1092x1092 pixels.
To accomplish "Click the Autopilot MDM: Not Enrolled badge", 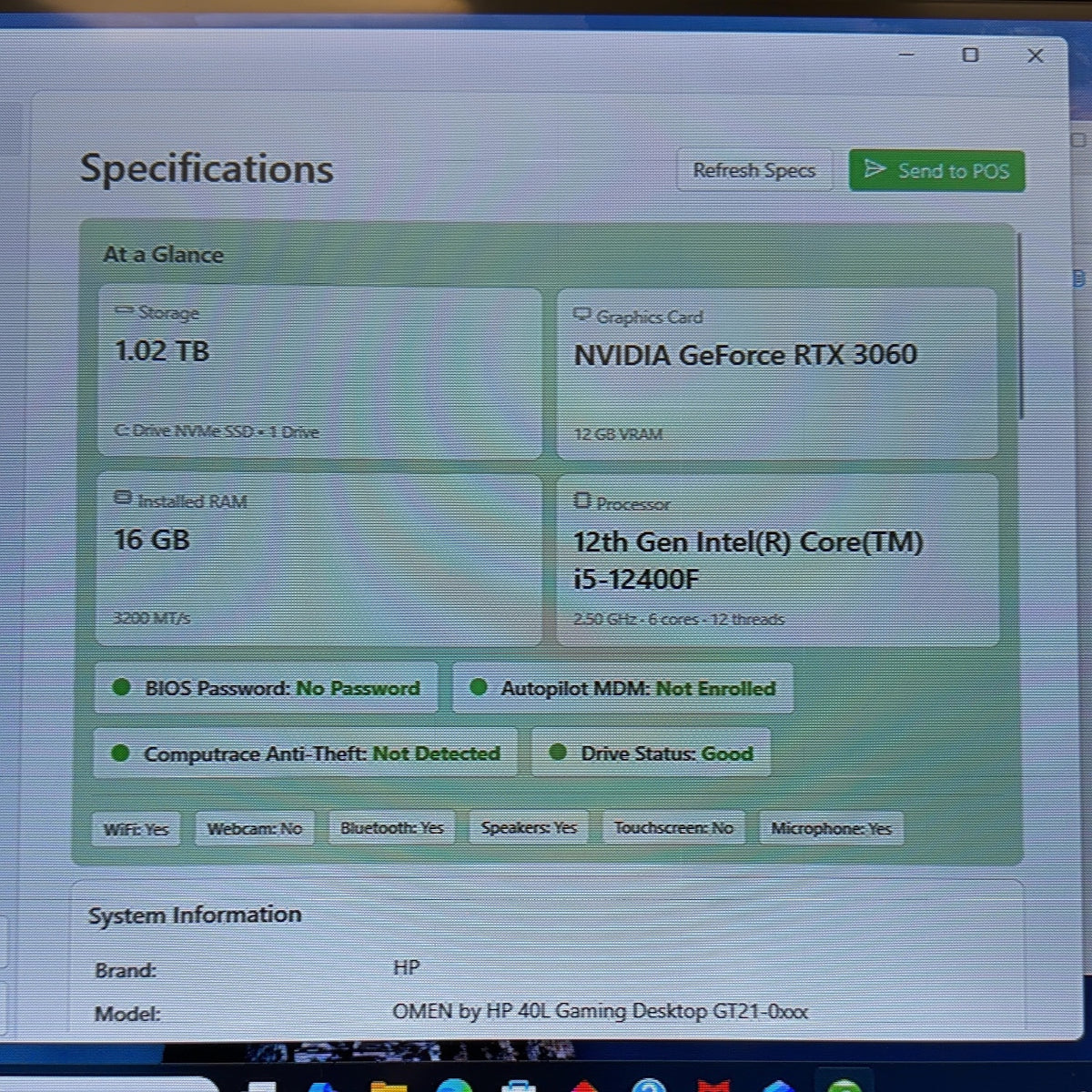I will (x=622, y=688).
